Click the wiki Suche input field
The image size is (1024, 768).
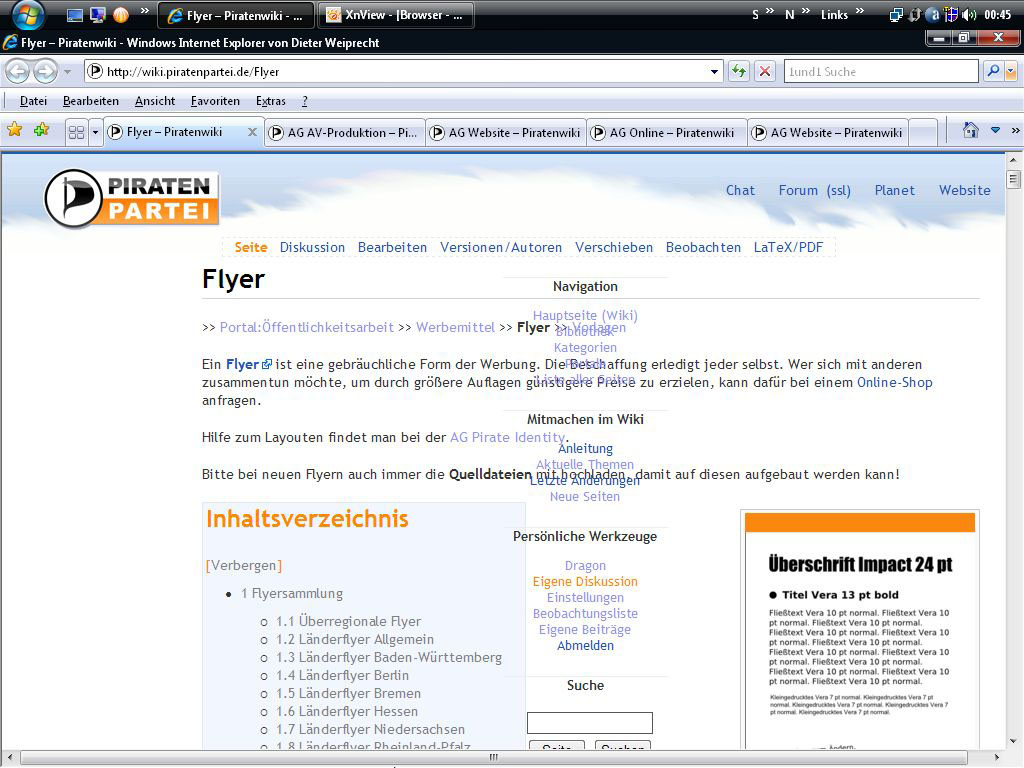(x=589, y=723)
